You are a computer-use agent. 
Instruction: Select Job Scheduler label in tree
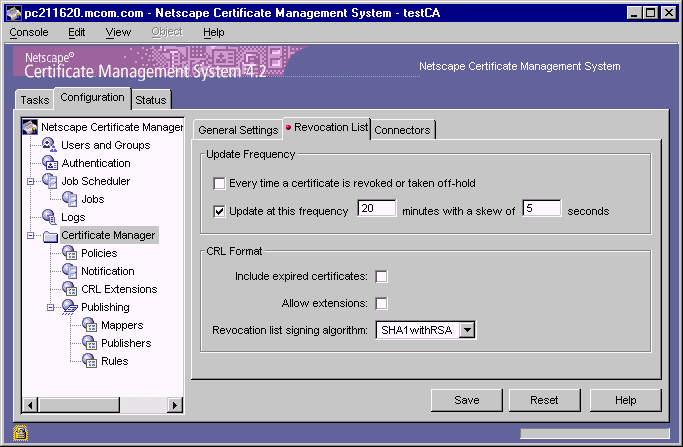95,181
